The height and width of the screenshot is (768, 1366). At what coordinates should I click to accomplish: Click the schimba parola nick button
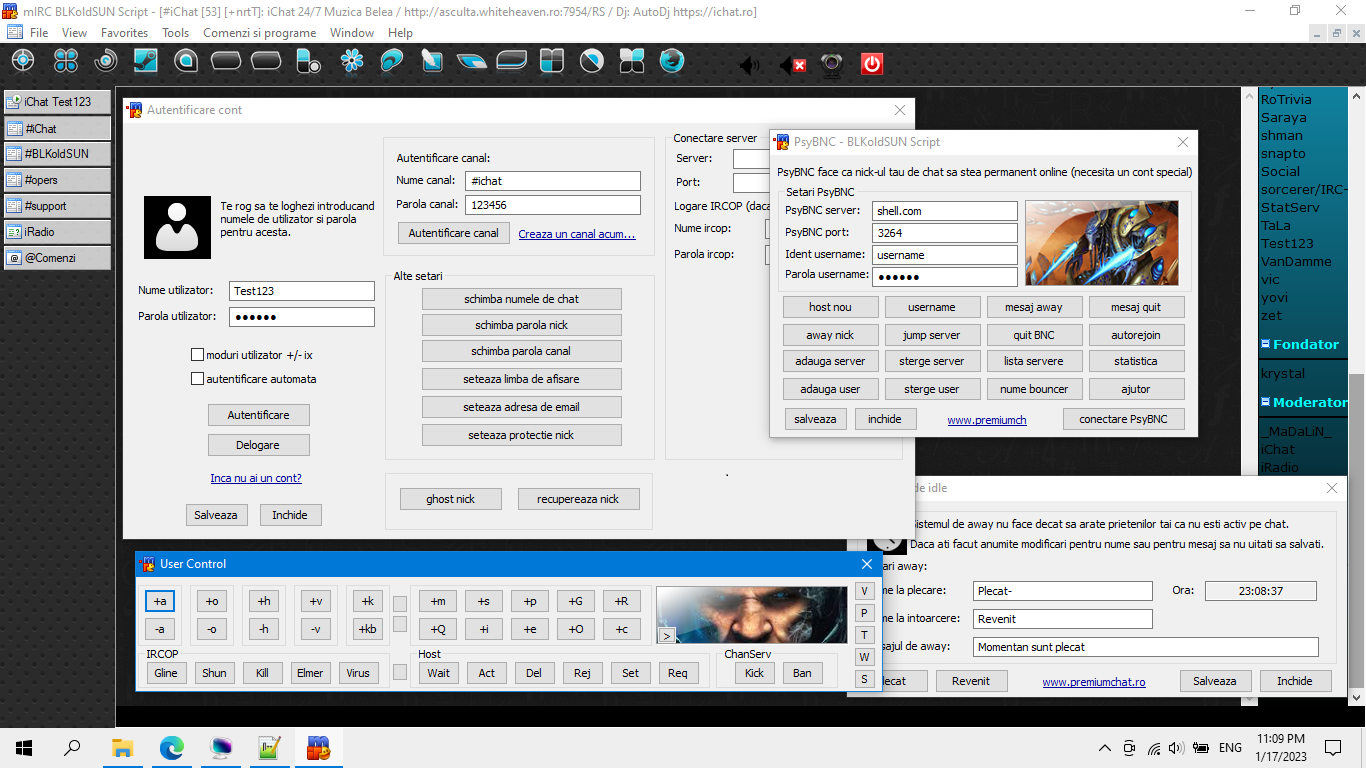point(522,325)
